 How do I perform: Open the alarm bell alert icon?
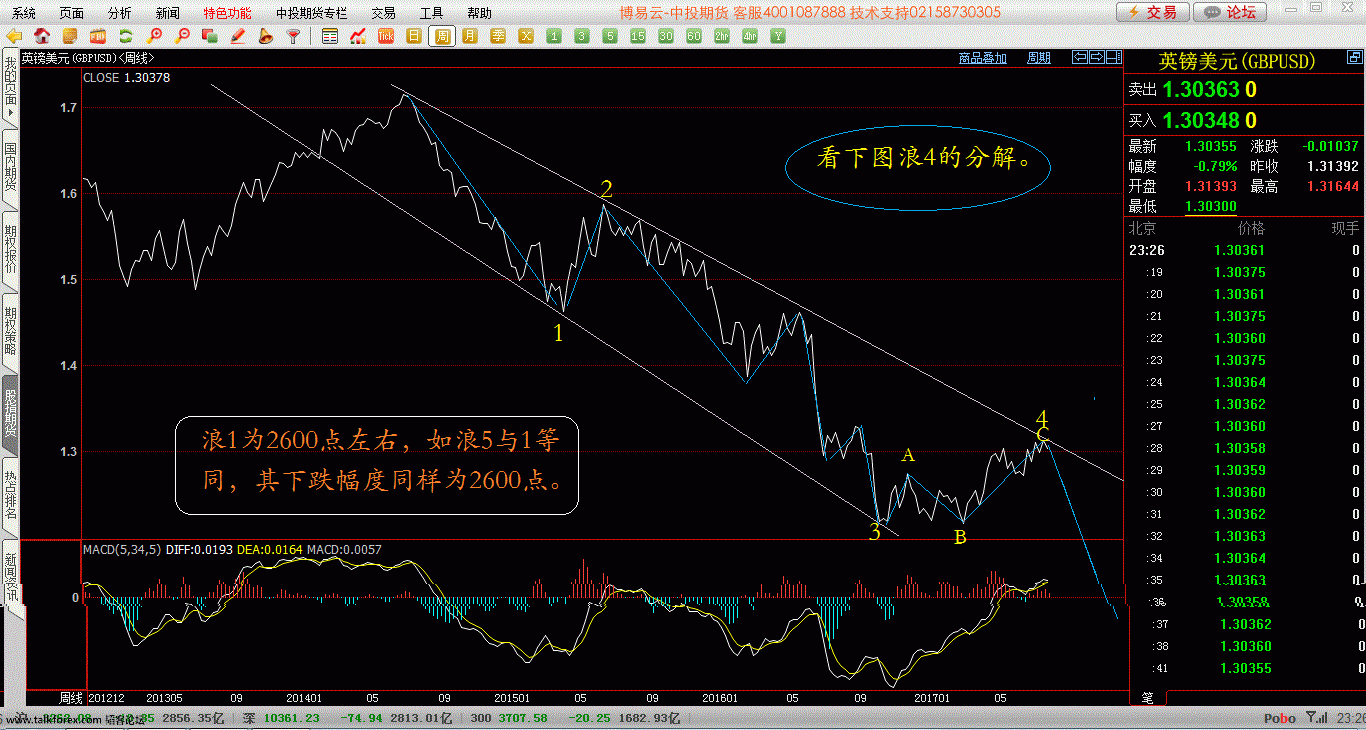click(265, 36)
